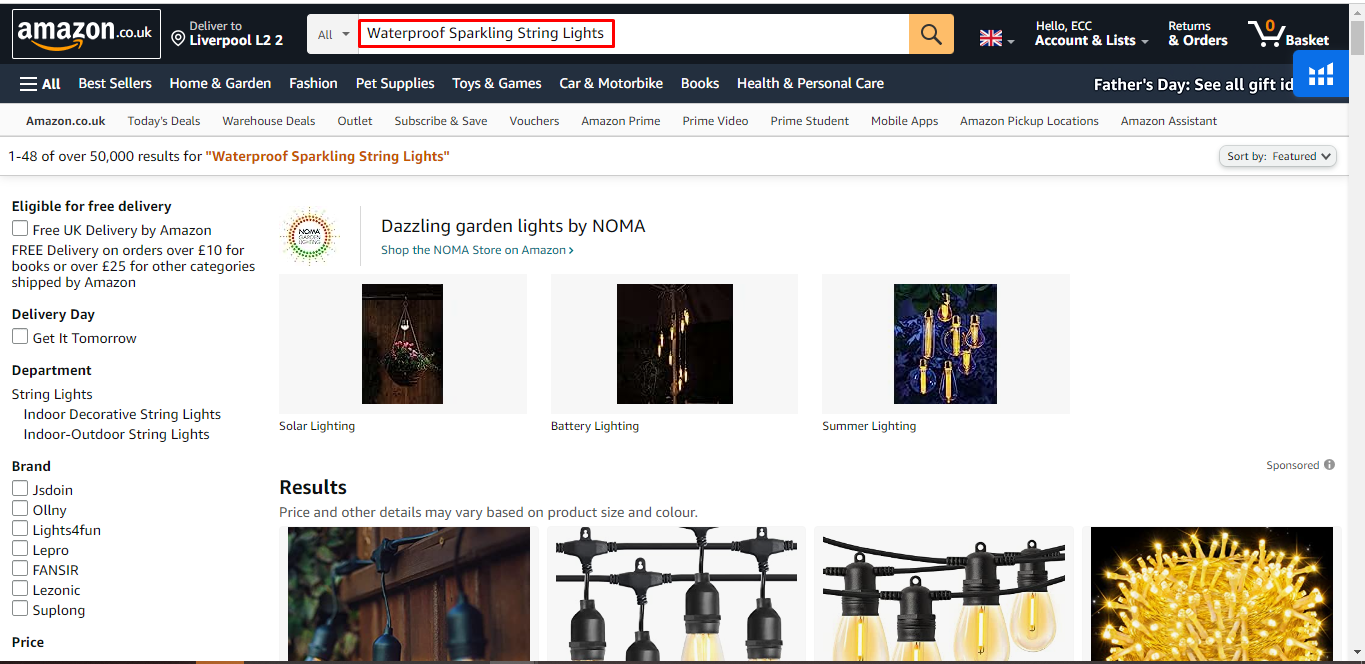Open the Sort by Featured dropdown

coord(1278,156)
